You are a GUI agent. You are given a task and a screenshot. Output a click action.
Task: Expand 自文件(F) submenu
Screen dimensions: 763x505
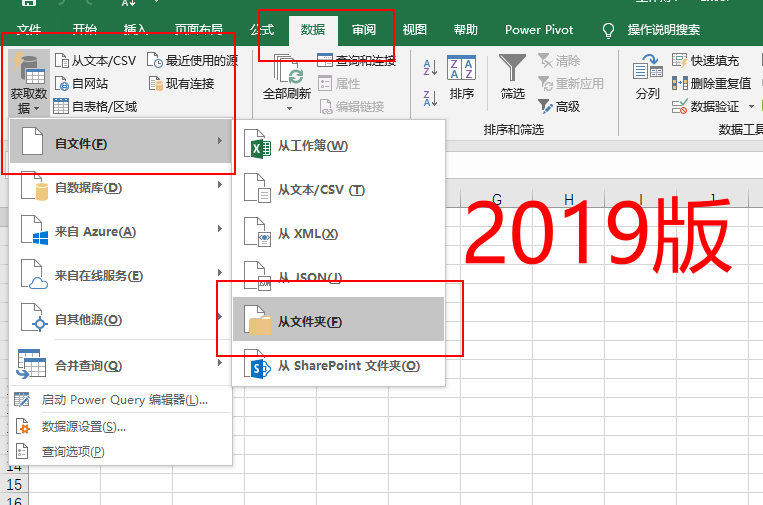[121, 142]
